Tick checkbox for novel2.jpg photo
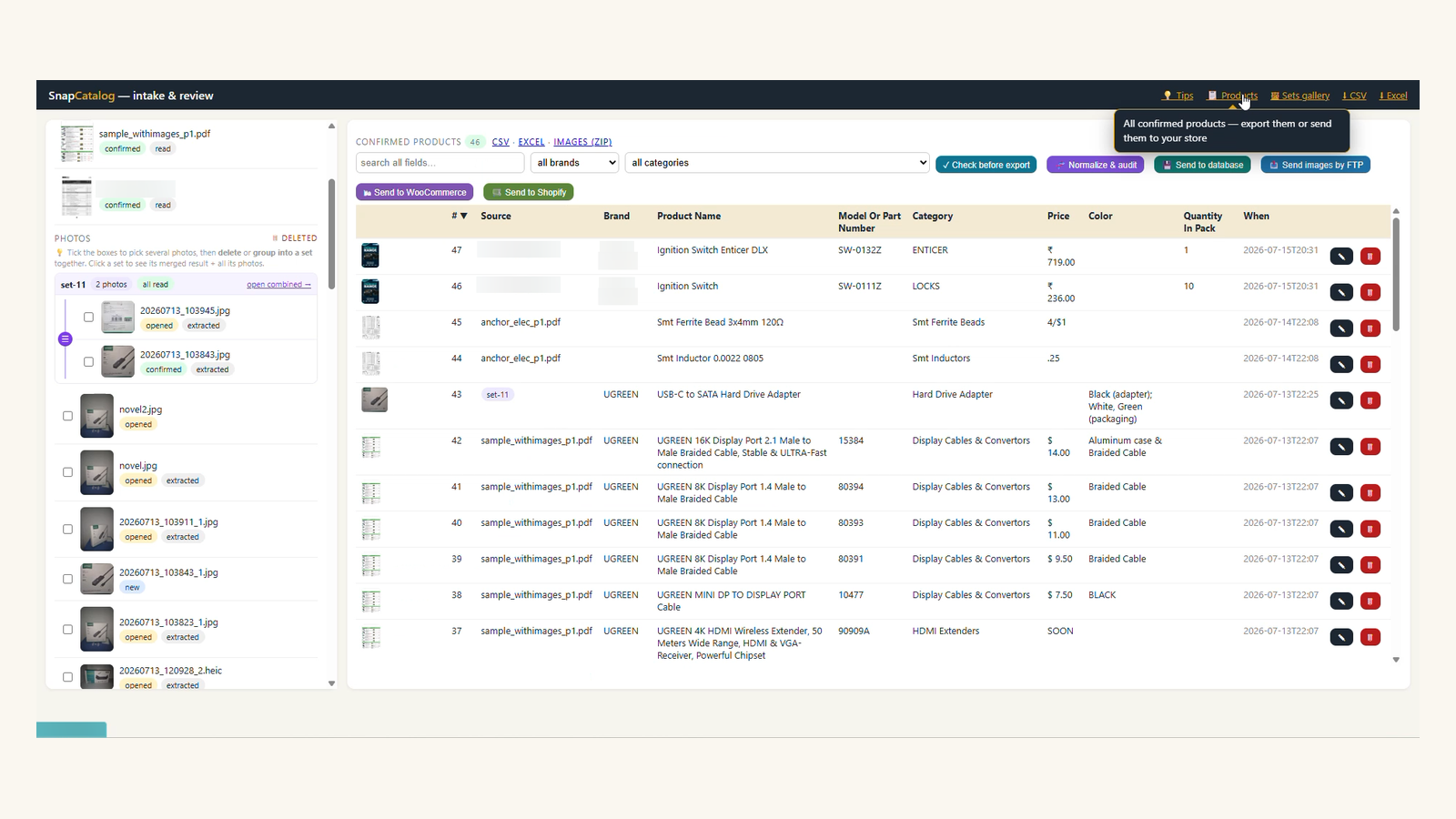 click(67, 416)
